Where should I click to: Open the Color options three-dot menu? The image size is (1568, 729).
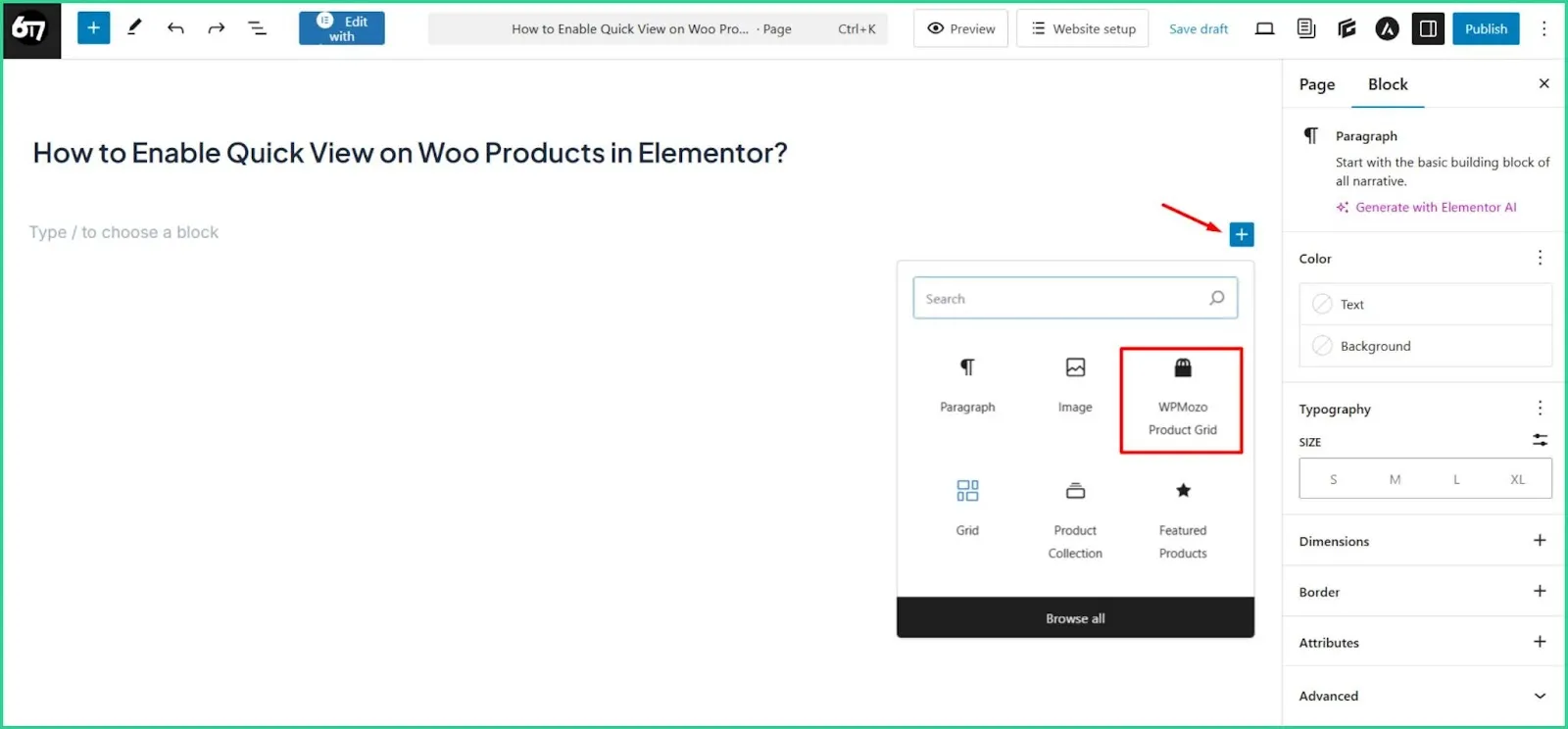pos(1540,258)
